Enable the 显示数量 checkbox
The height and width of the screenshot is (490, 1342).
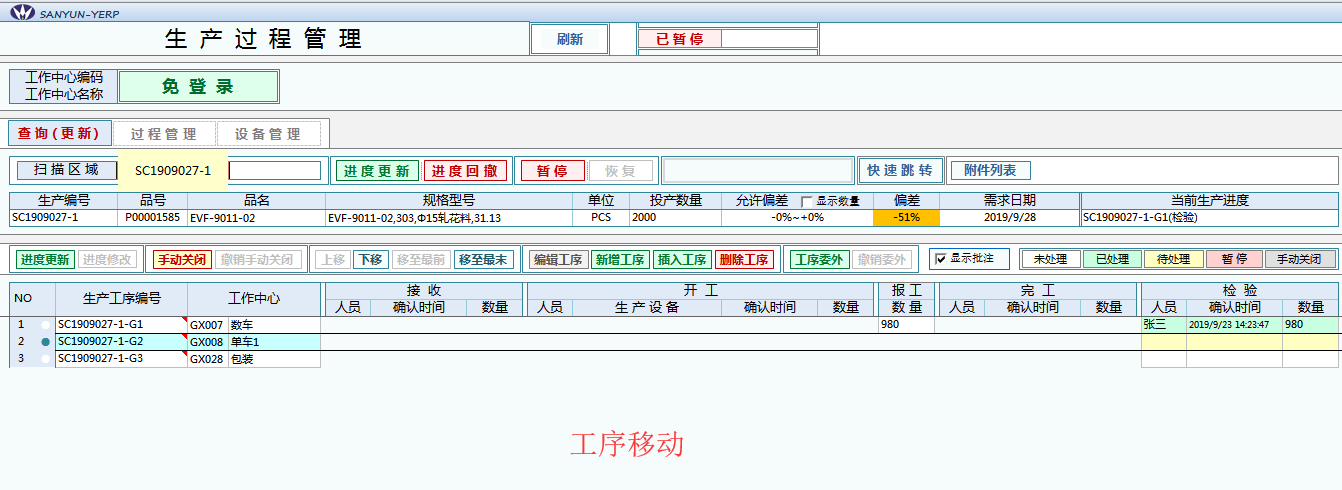pos(807,201)
